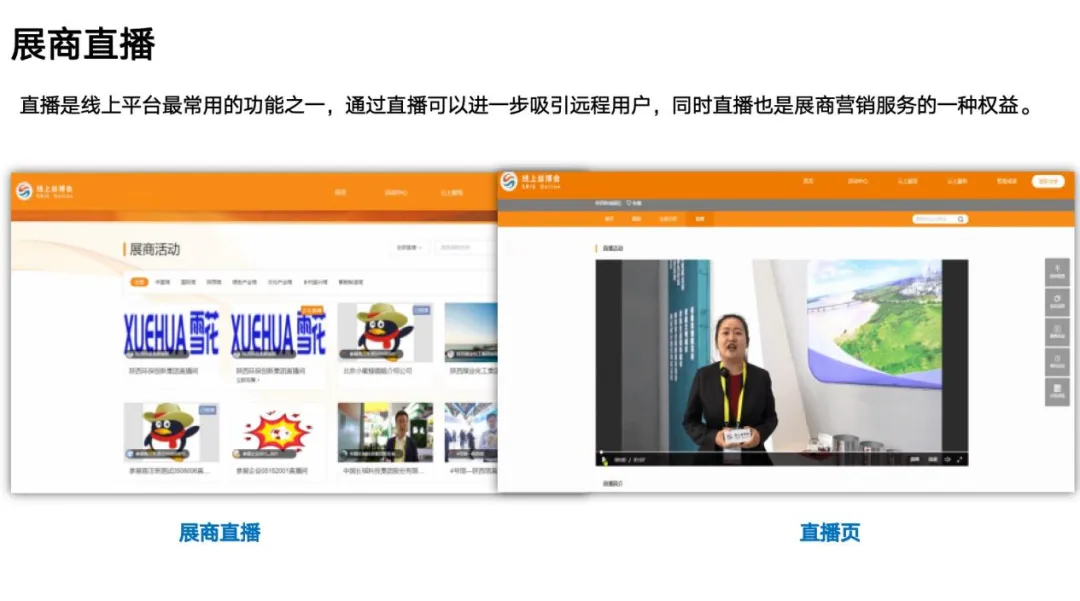Click the video progress bar
Viewport: 1080px width, 601px height.
coord(780,451)
